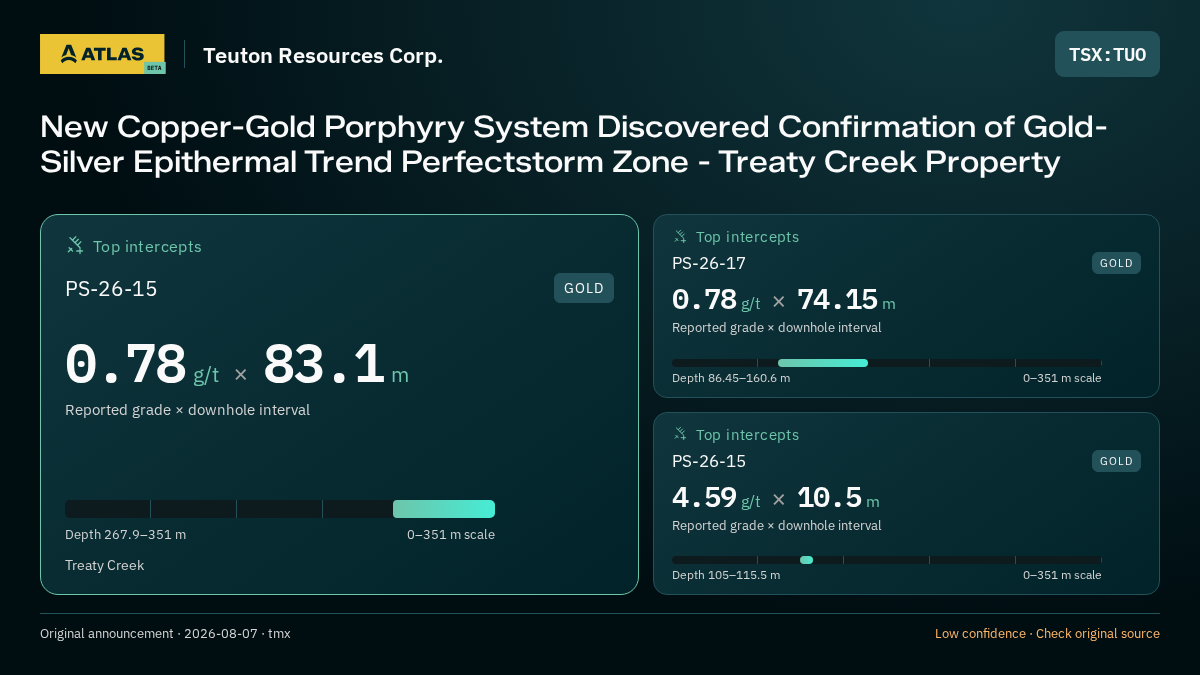Click the Treaty Creek property label
Screen dimensions: 1200x675
click(x=105, y=565)
